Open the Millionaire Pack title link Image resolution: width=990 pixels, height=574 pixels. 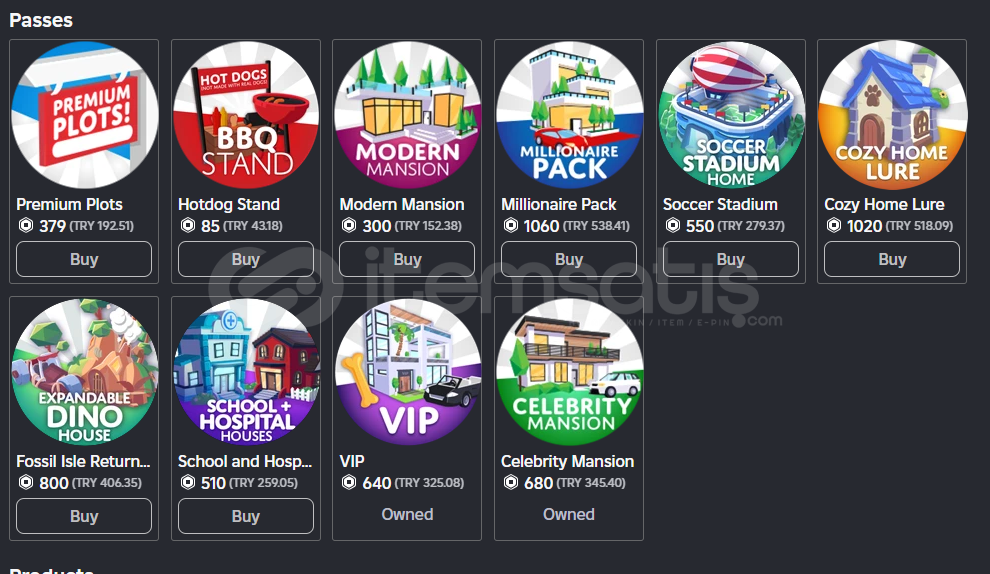pos(559,205)
